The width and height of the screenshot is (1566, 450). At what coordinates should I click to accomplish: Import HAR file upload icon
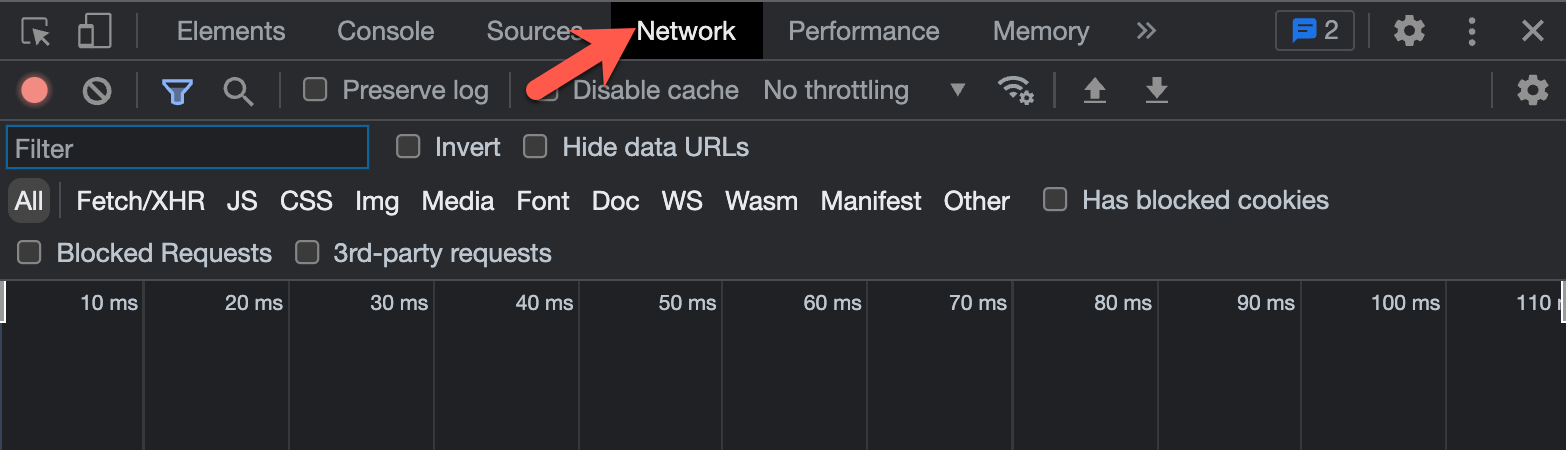tap(1095, 91)
